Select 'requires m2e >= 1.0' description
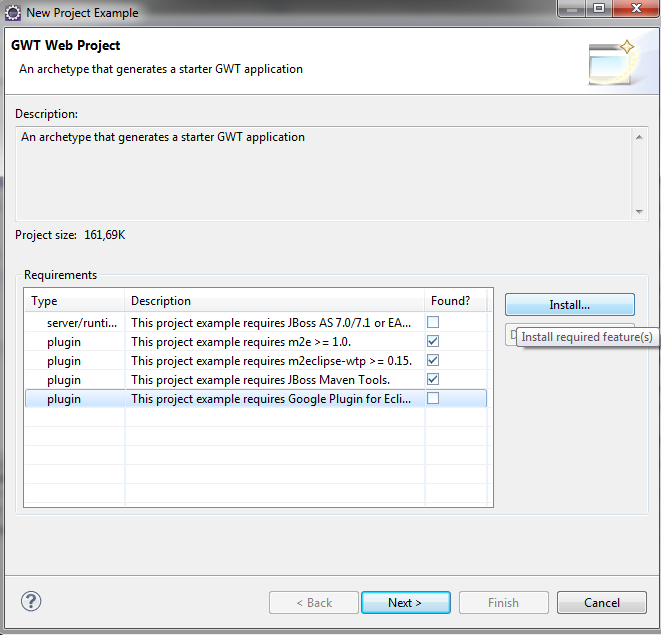 tap(241, 342)
